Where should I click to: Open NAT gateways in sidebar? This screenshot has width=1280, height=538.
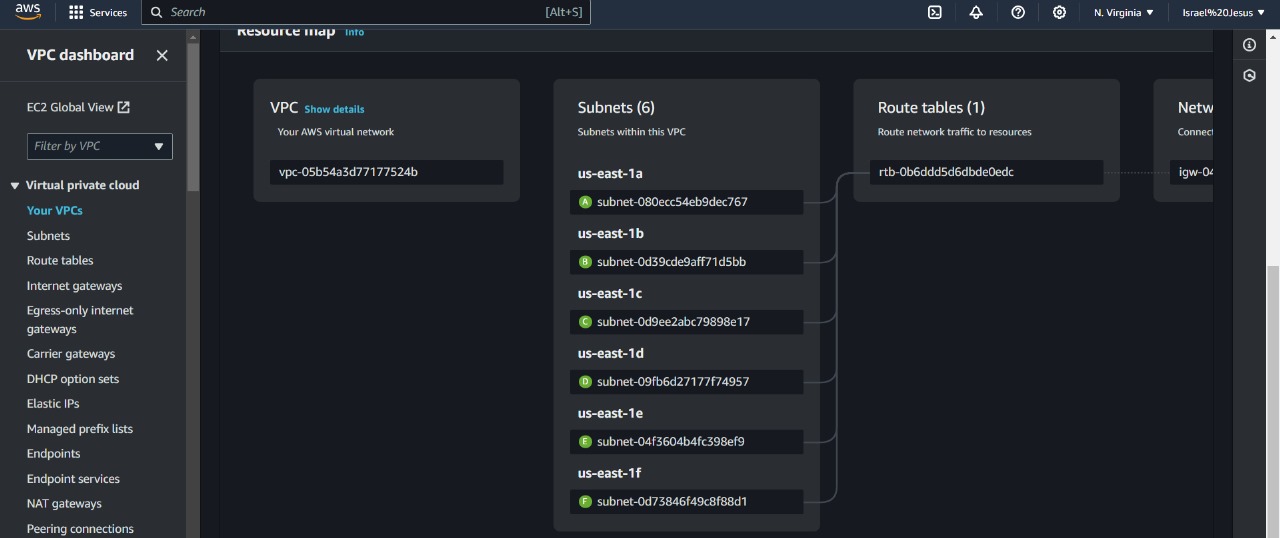pos(64,503)
